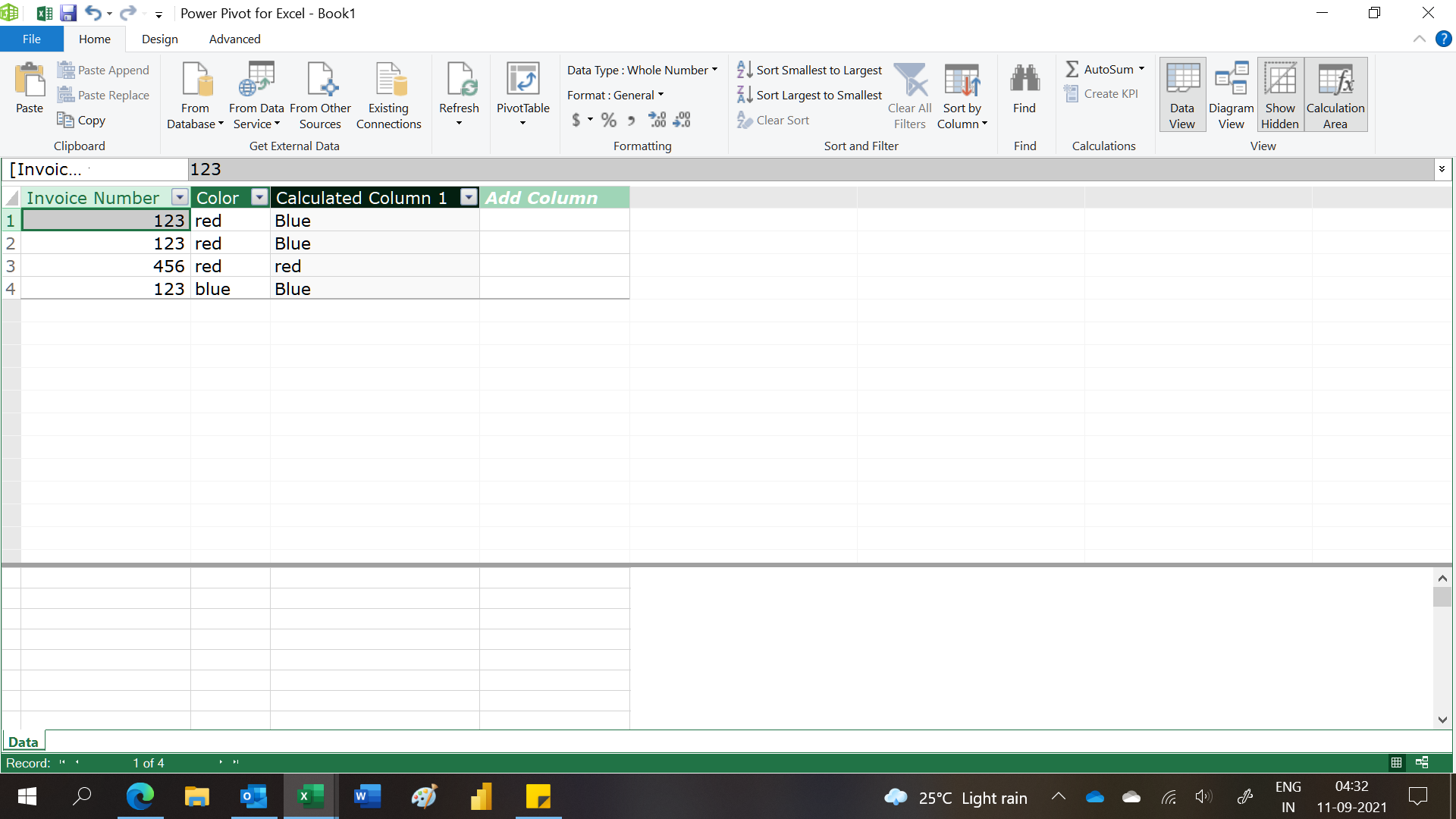
Task: Click Create KPI
Action: pyautogui.click(x=1101, y=93)
